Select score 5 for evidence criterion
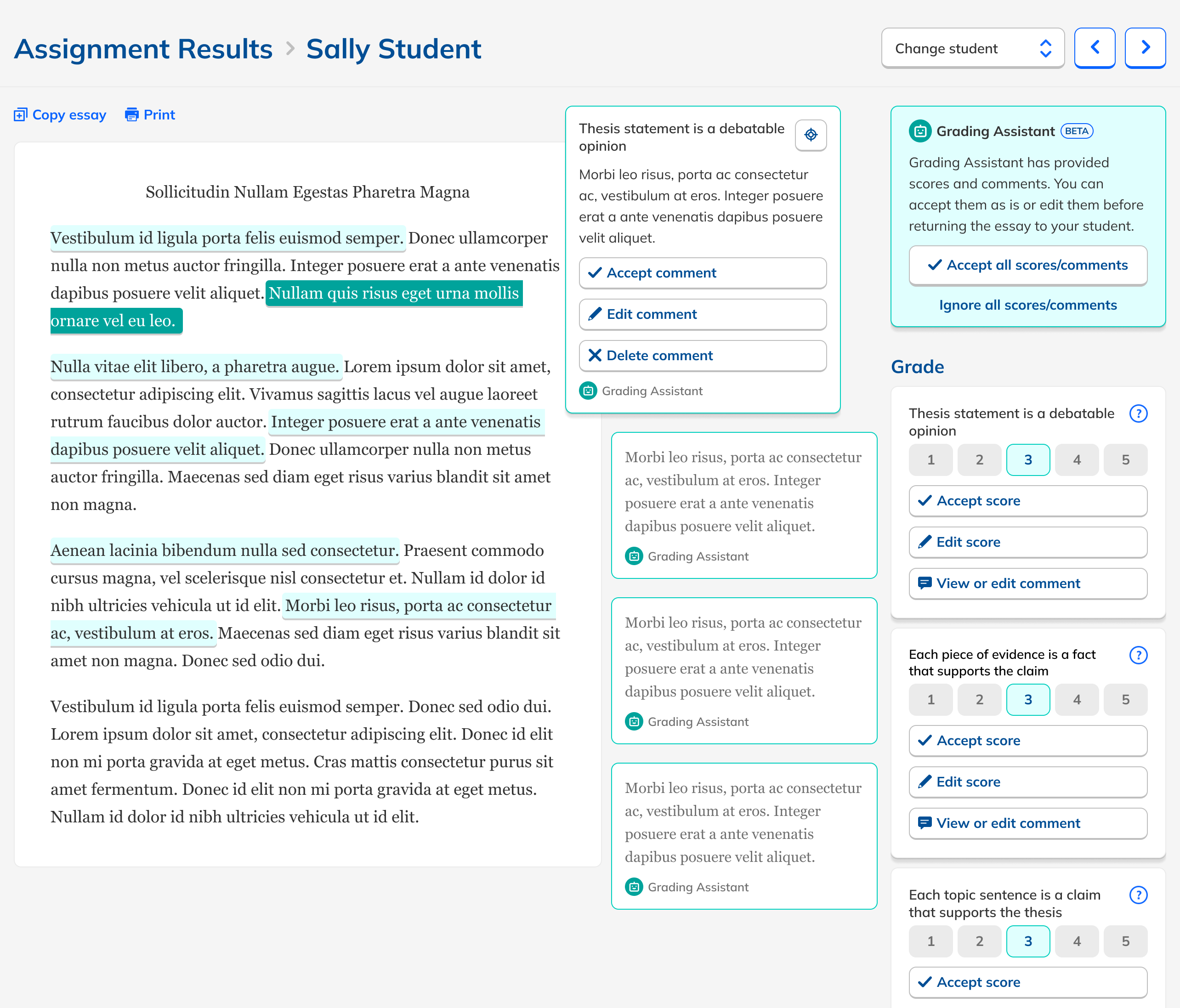This screenshot has height=1008, width=1180. point(1125,700)
